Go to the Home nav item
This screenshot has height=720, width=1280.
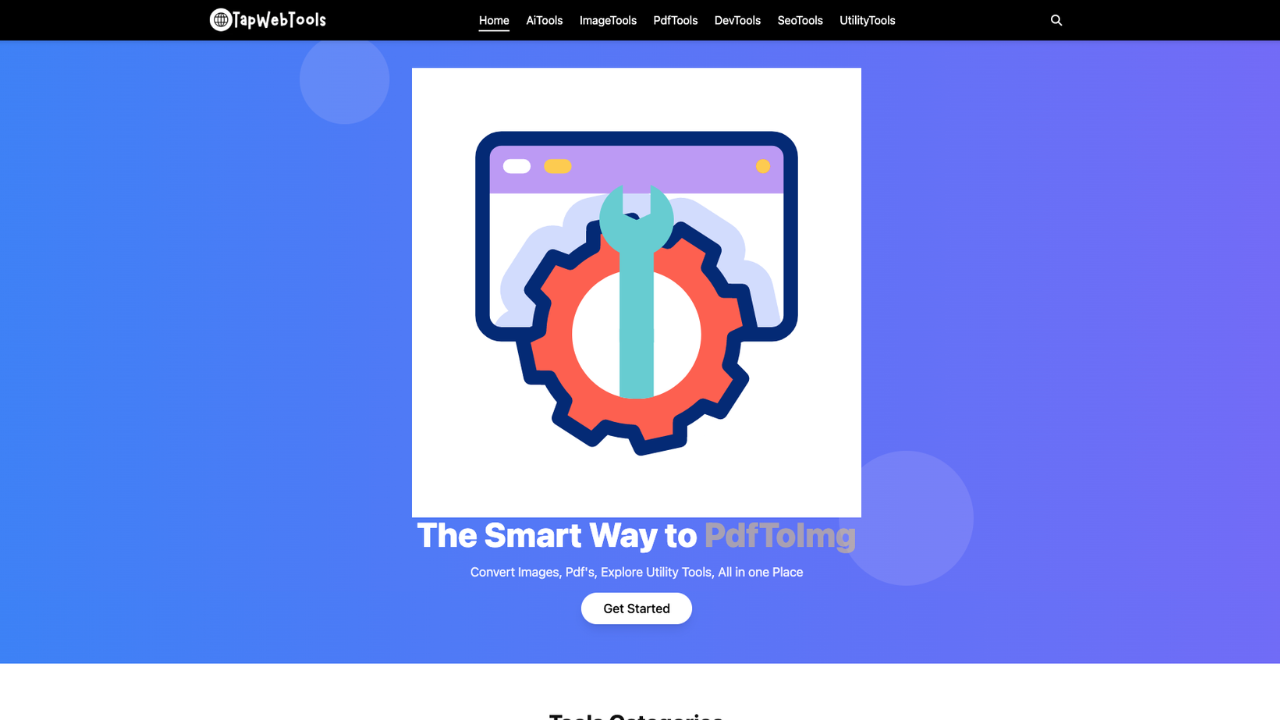[494, 20]
